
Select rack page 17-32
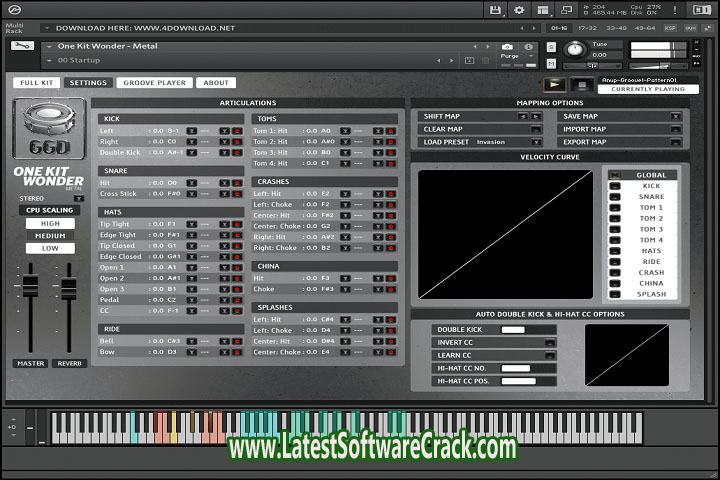tap(588, 28)
